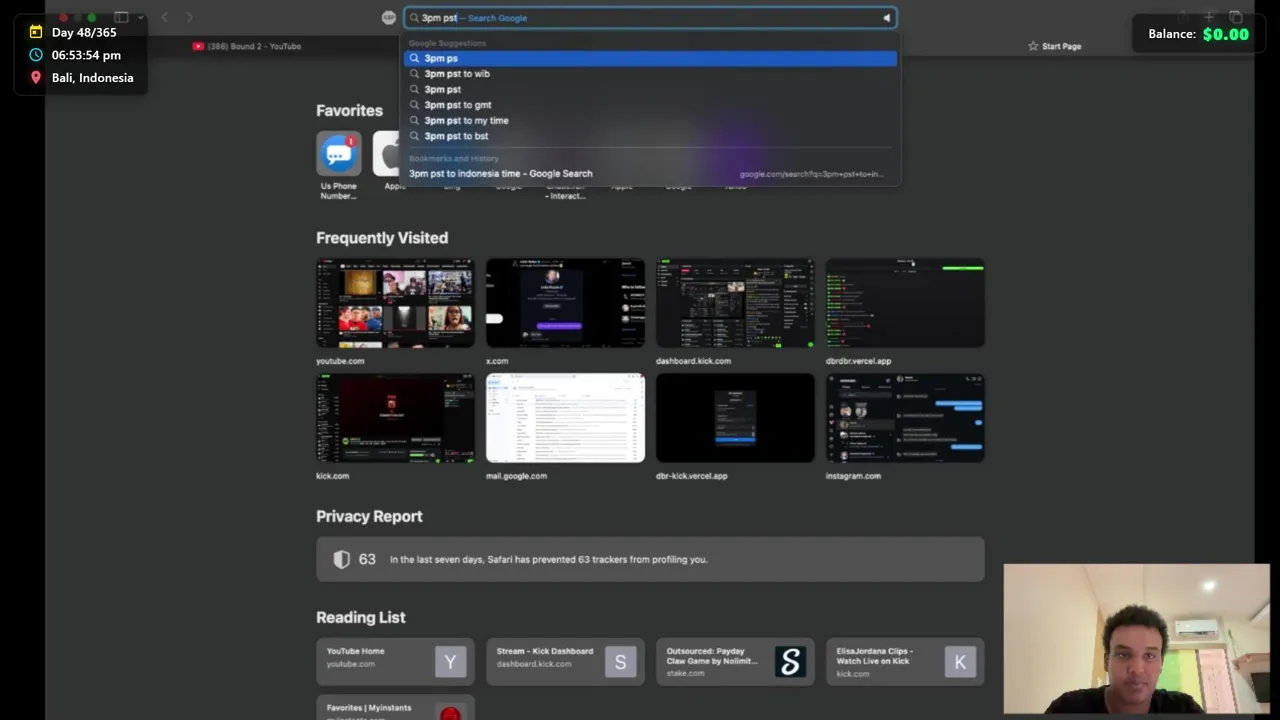Click the ad blocker extension icon
The width and height of the screenshot is (1280, 720).
point(389,17)
